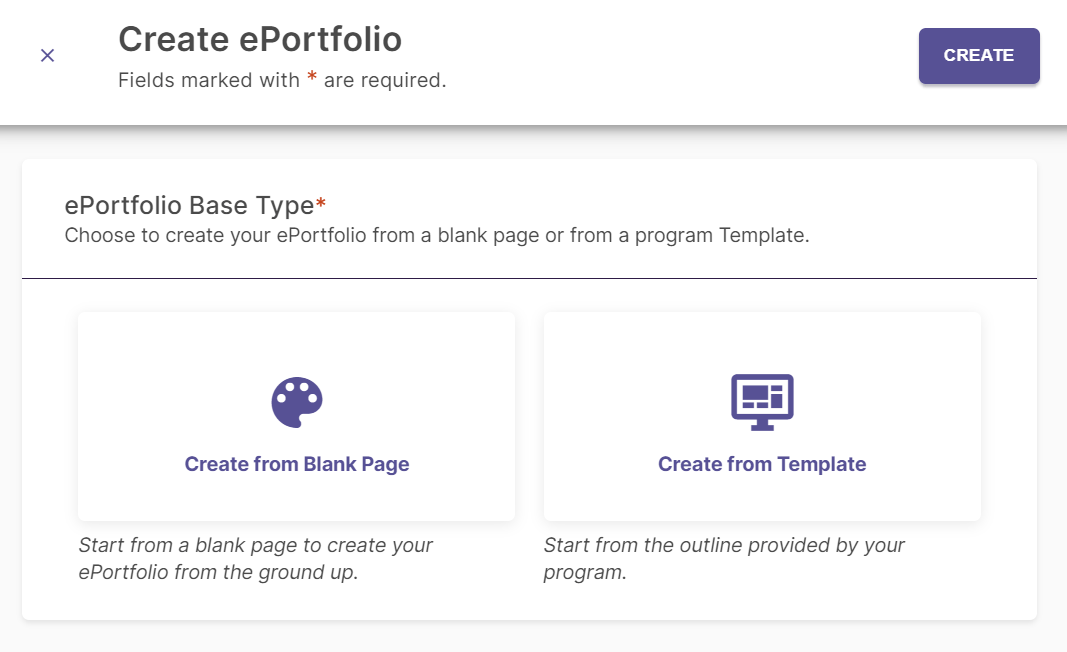Choose the blank page base type card
The height and width of the screenshot is (652, 1067).
297,416
